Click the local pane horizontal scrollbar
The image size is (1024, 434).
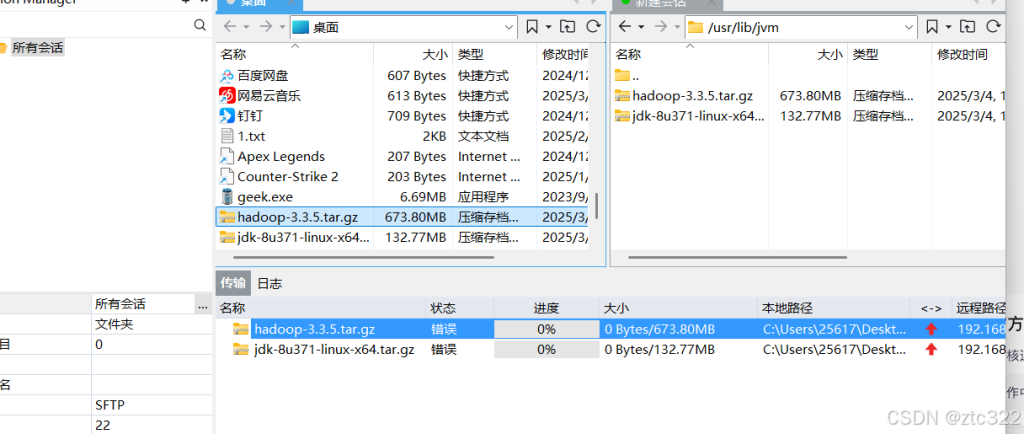coord(363,257)
